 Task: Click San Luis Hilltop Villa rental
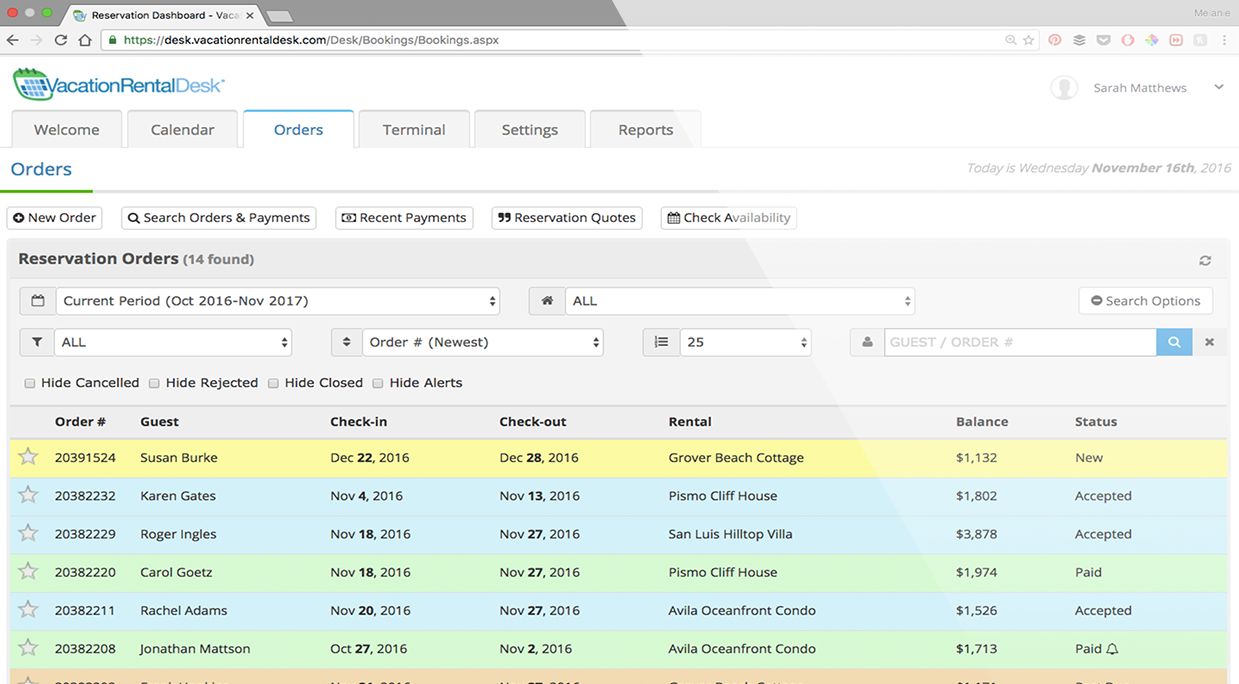click(730, 534)
